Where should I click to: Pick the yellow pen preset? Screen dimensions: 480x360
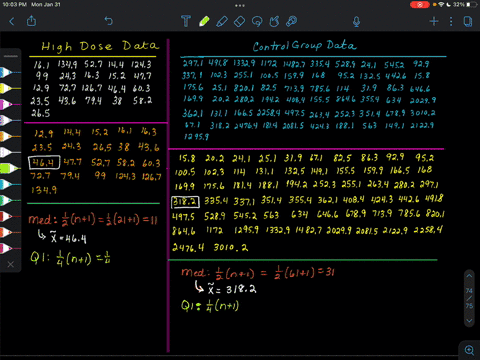(x=9, y=88)
